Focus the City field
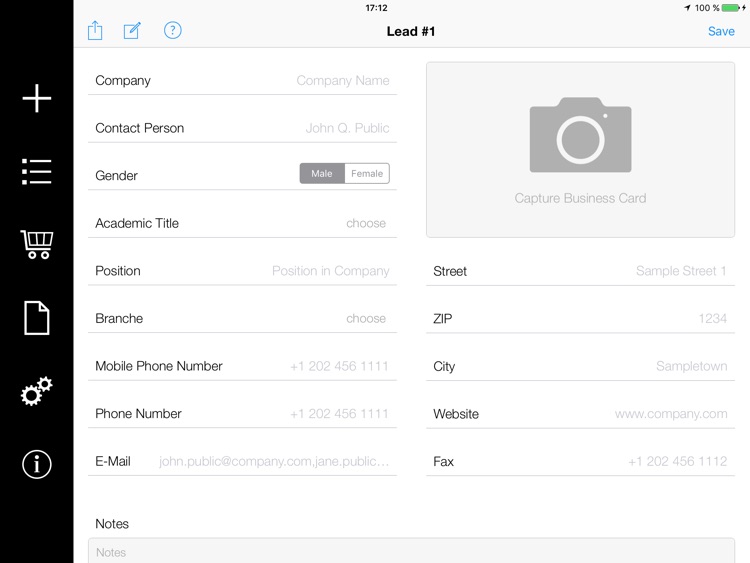 [x=580, y=366]
